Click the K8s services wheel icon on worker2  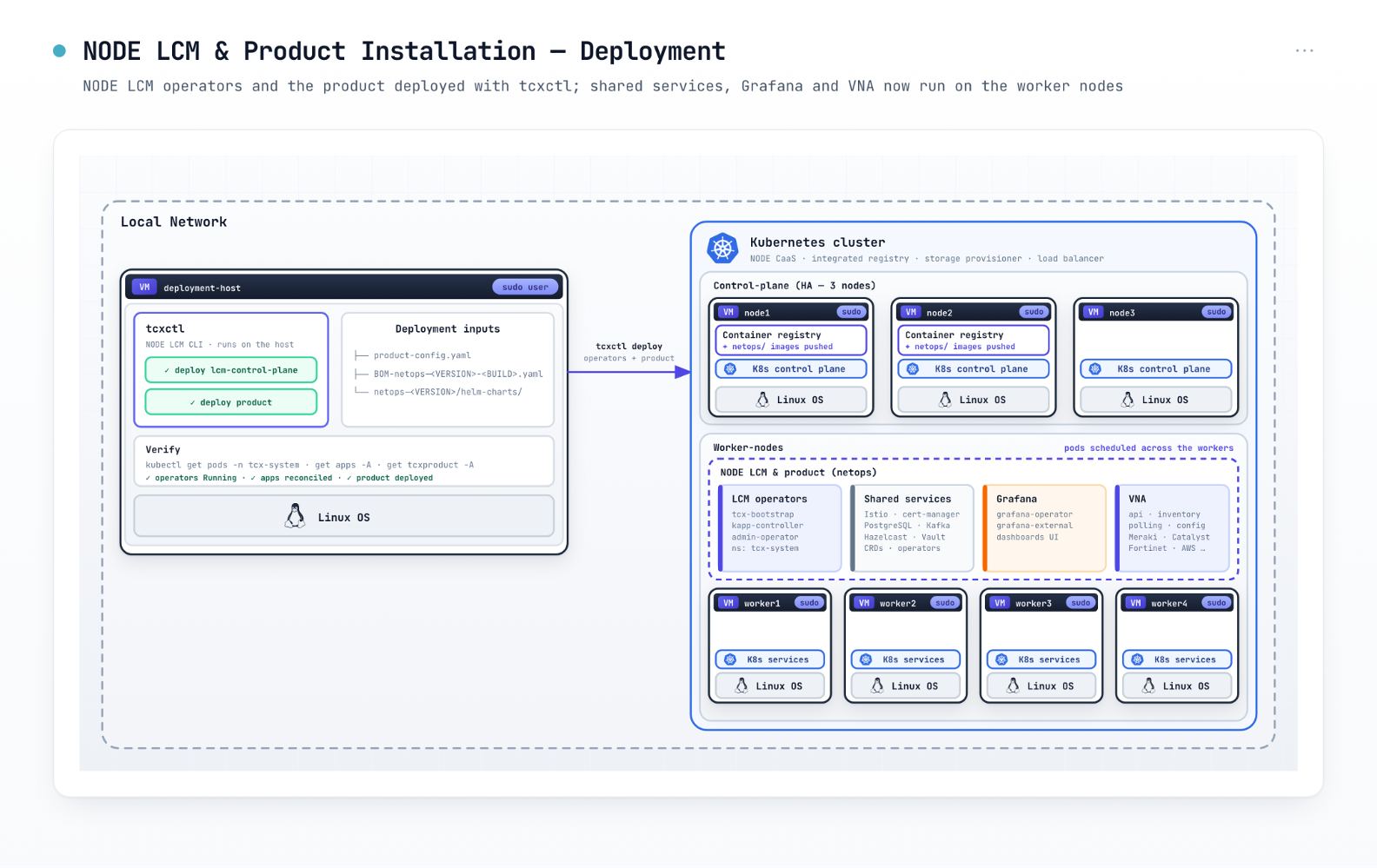pos(866,659)
